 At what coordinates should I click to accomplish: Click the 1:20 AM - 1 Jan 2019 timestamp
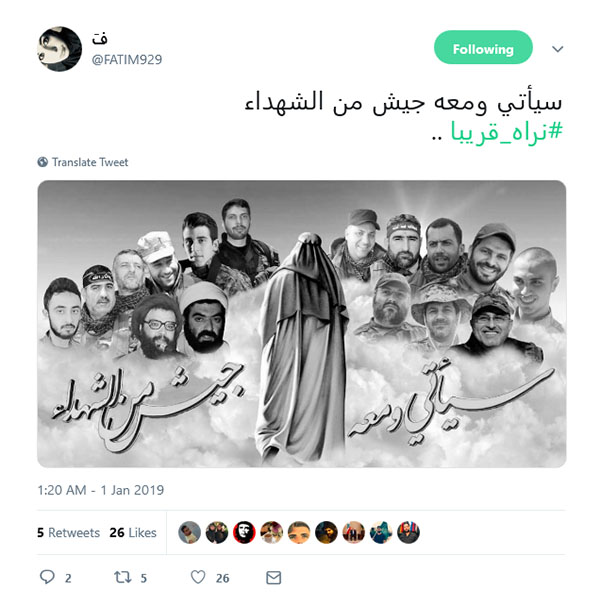[101, 490]
